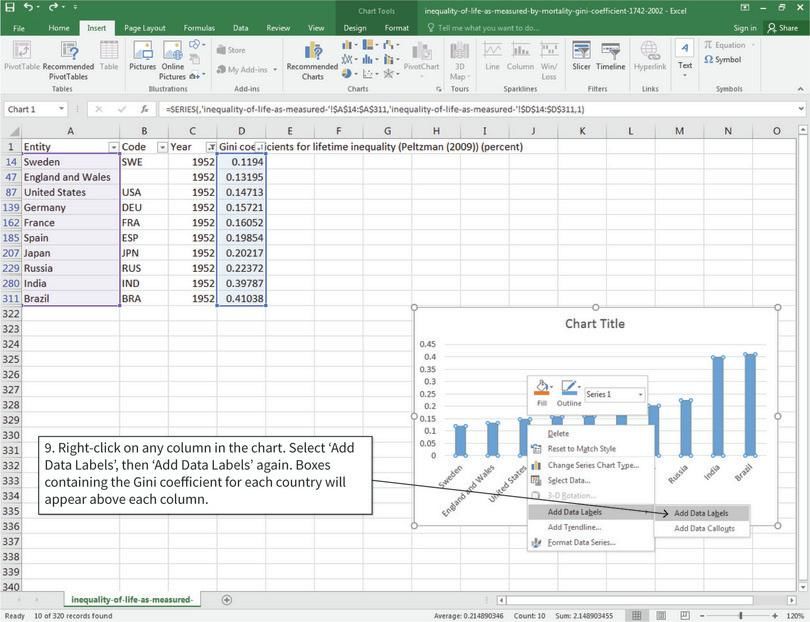
Task: Click the zoom in plus button
Action: coord(774,616)
